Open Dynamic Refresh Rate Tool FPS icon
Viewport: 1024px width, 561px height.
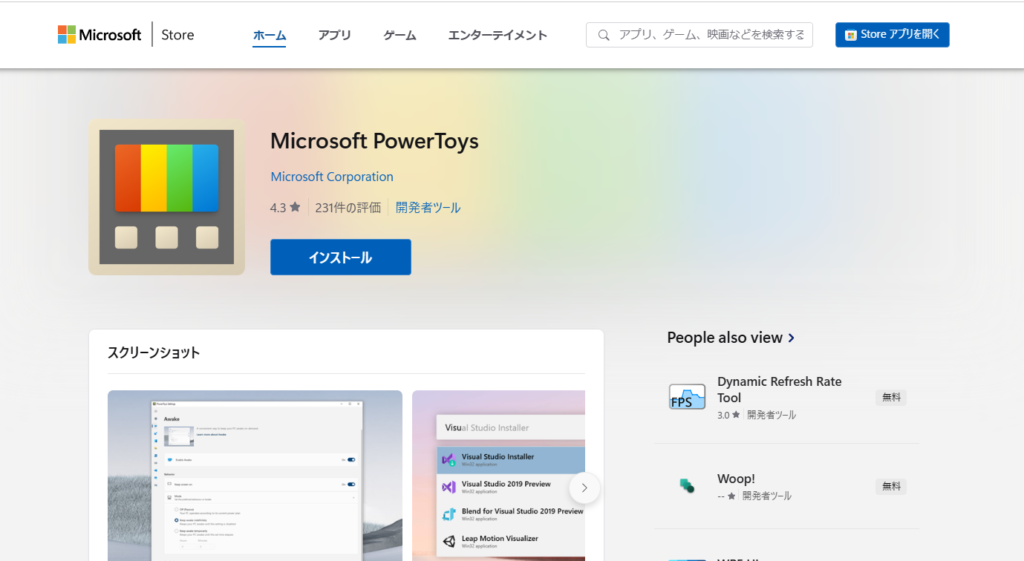(x=687, y=397)
